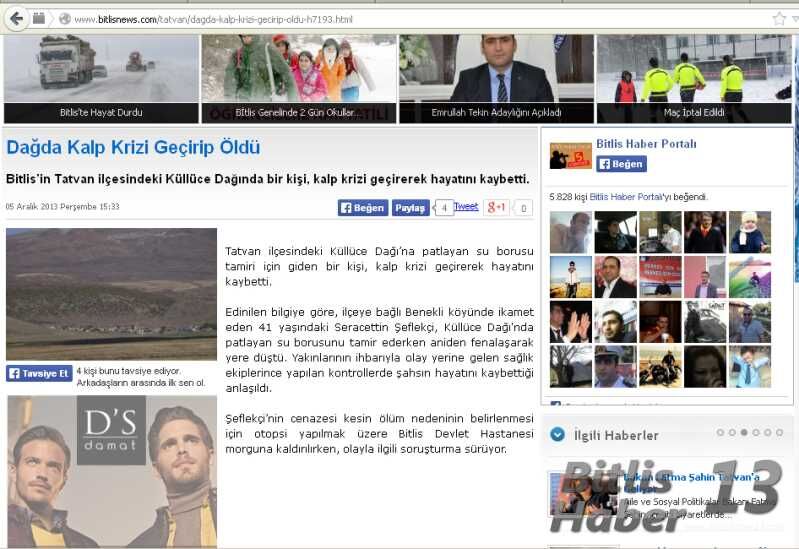Select the first İlgili Haberler carousel dot

tap(720, 433)
